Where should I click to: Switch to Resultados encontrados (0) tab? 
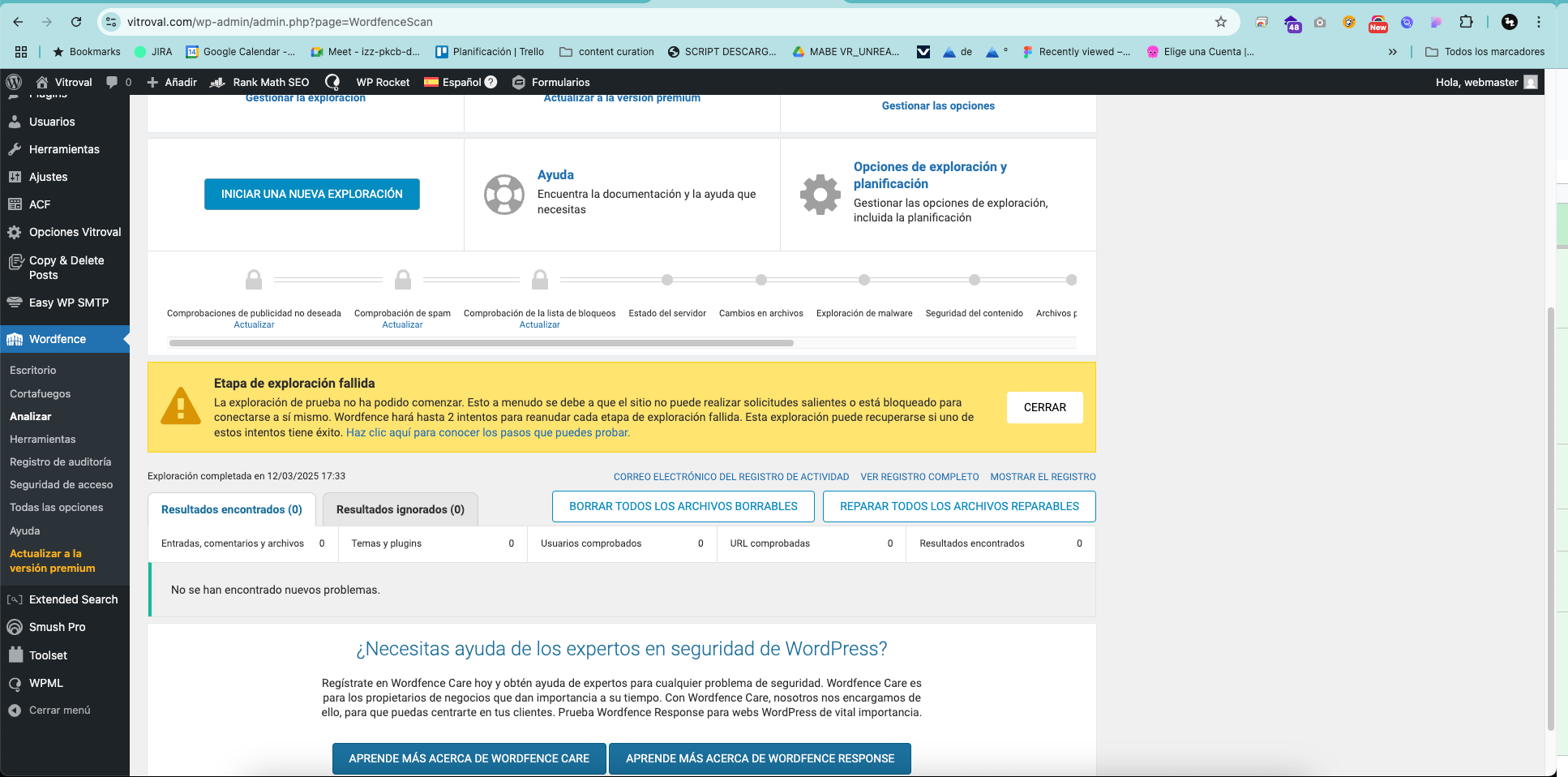pos(231,509)
